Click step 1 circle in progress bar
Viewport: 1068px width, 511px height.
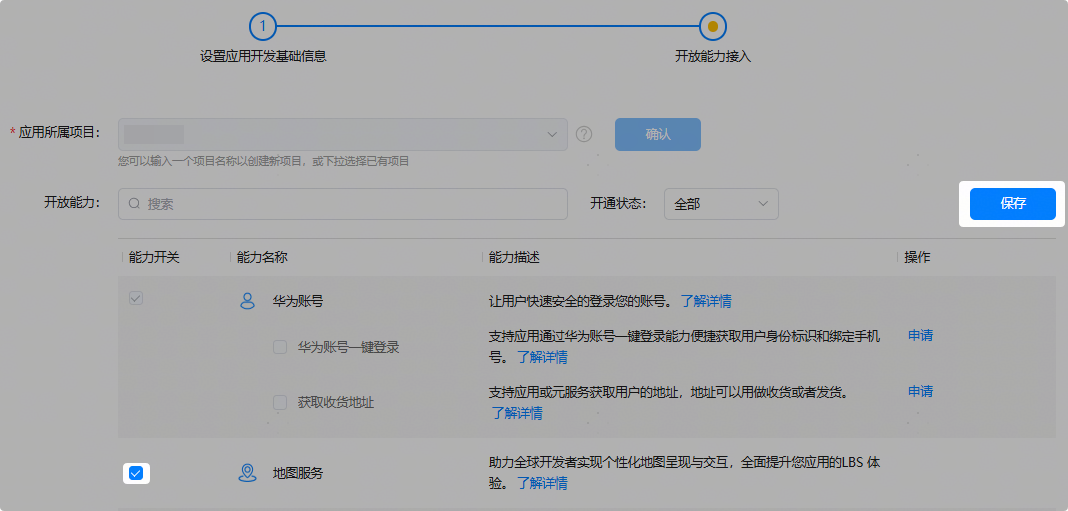click(263, 27)
